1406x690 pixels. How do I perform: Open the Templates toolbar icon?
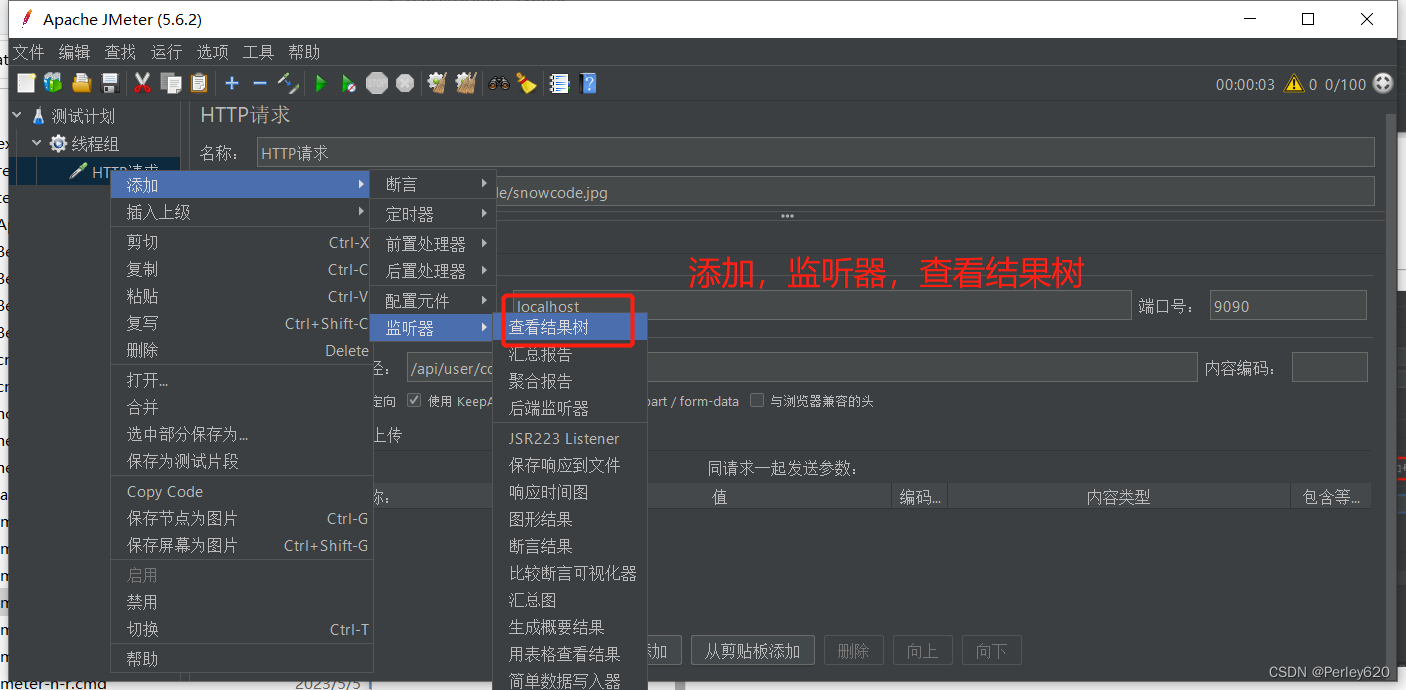point(53,84)
